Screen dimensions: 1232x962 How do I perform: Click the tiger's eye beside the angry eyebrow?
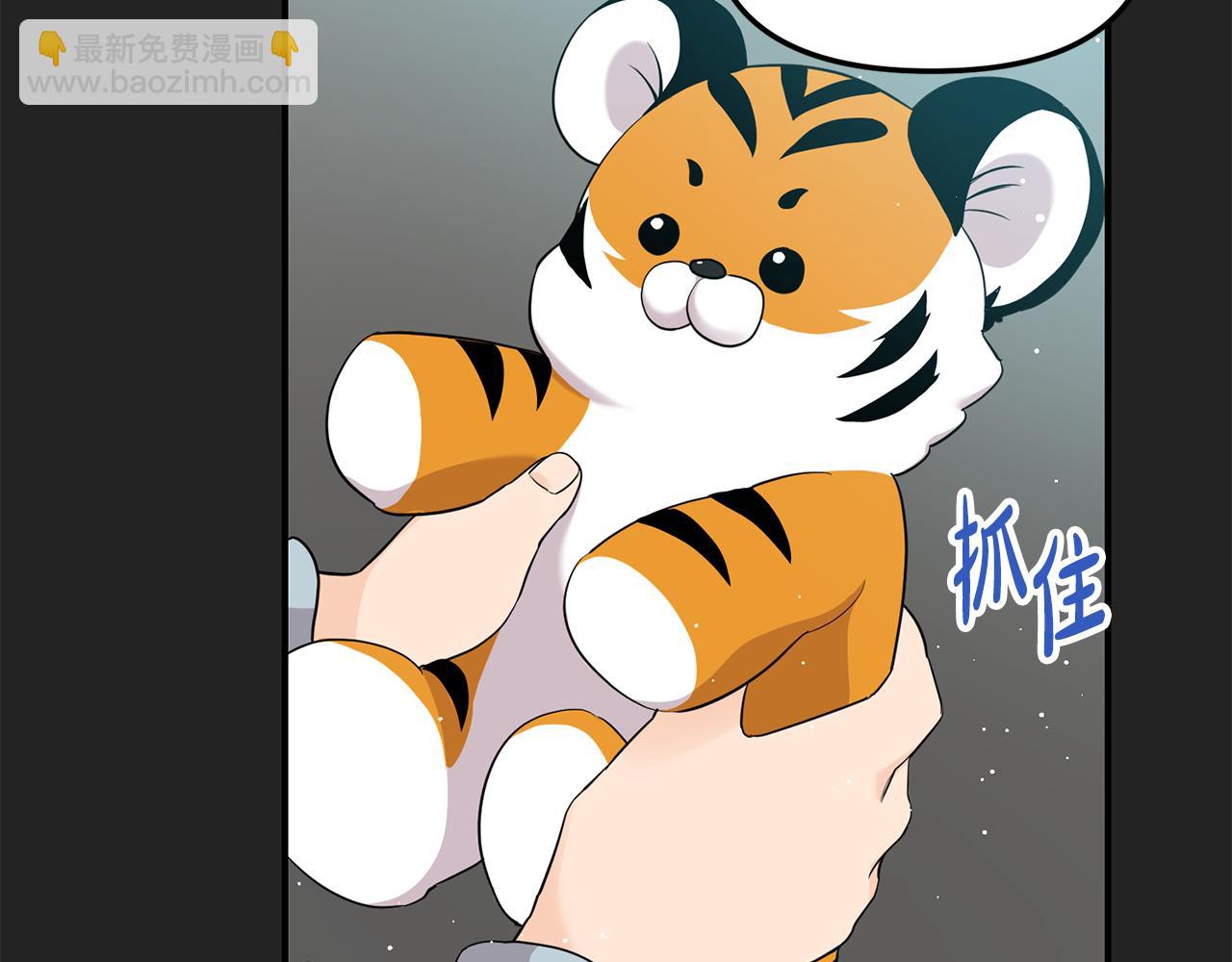coord(782,270)
